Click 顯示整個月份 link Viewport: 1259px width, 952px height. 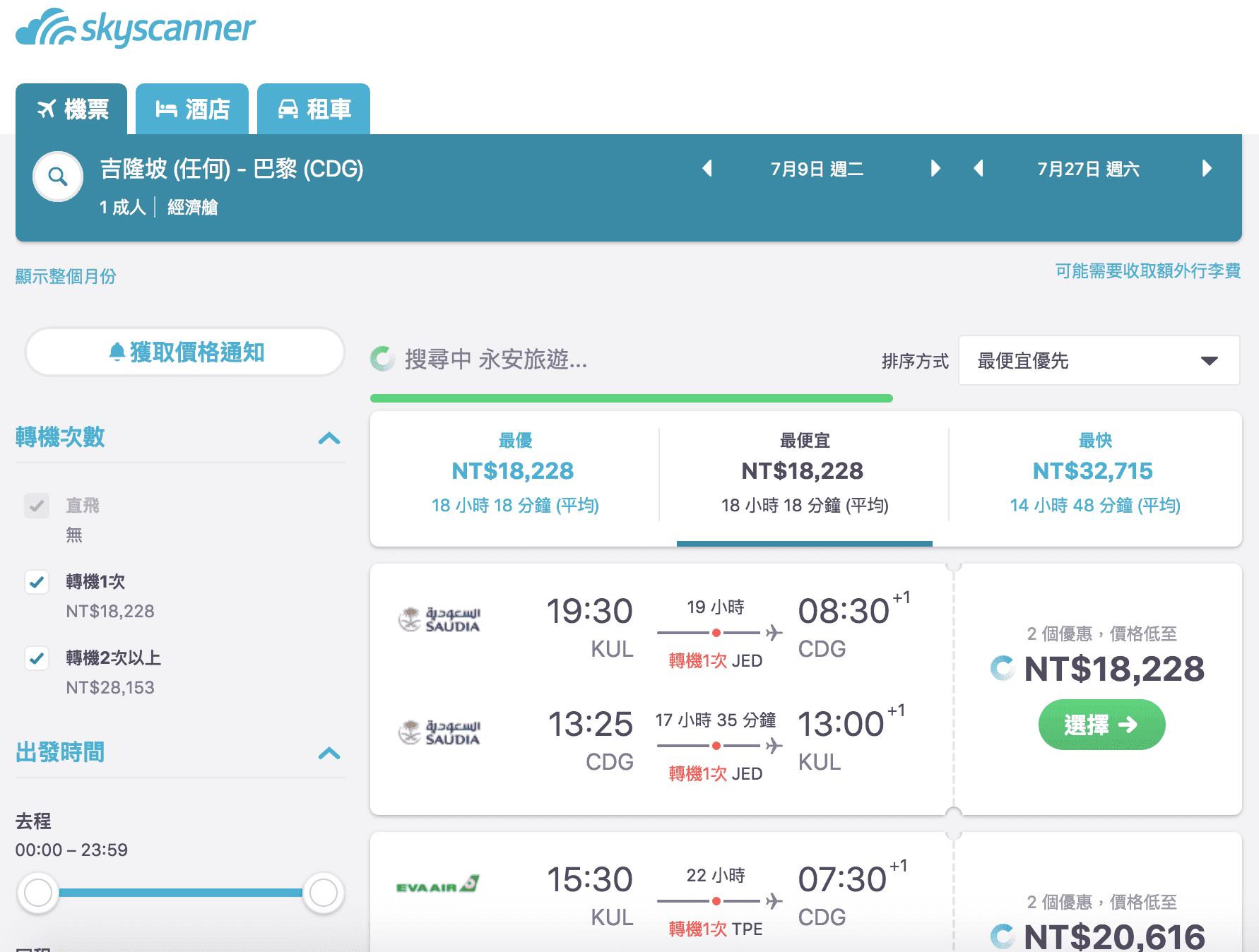[x=66, y=276]
